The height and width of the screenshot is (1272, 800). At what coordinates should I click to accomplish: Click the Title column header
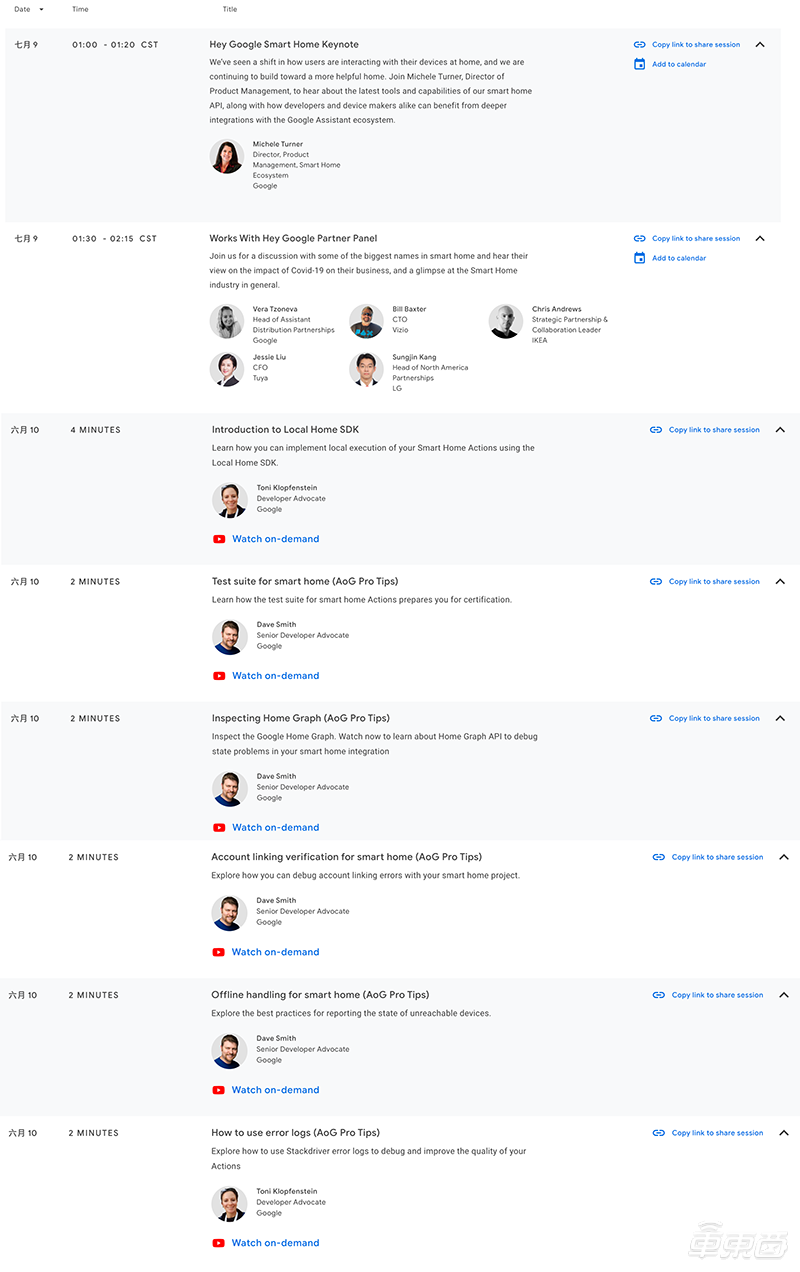230,10
